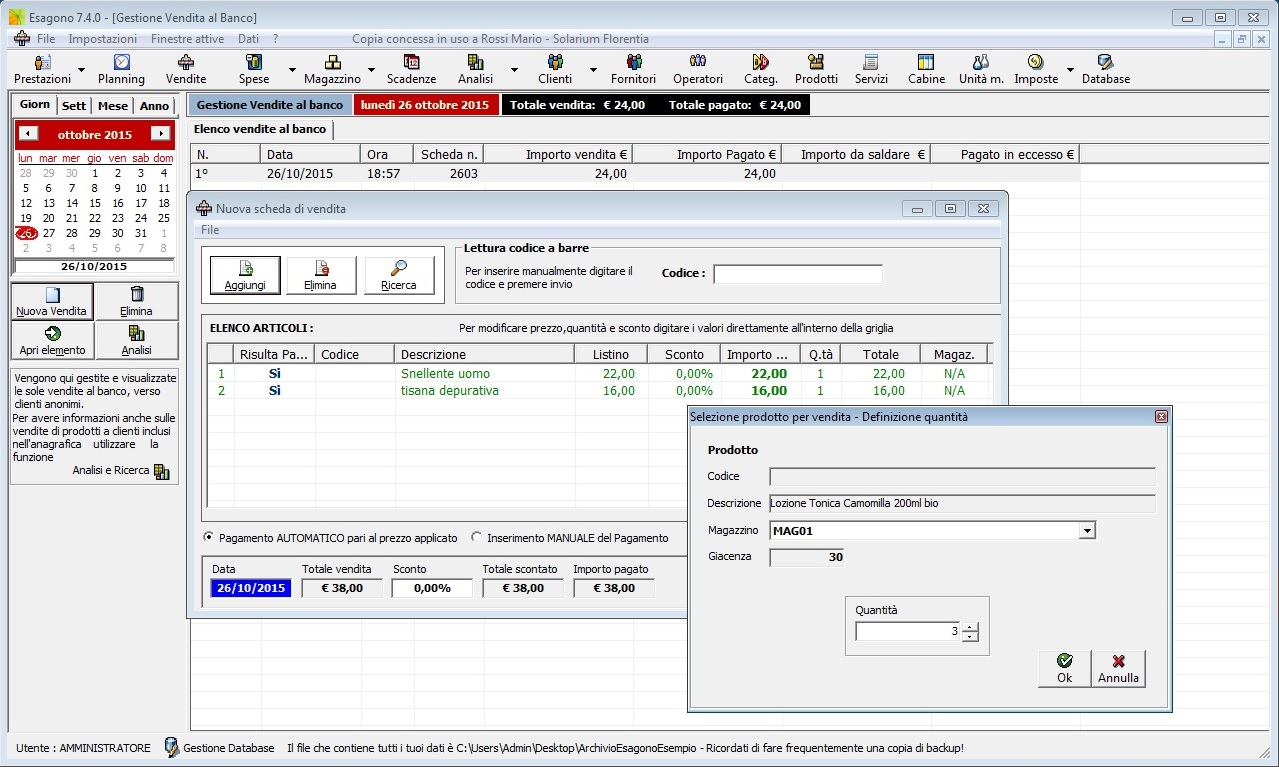Expand the Clienti dropdown arrow

click(x=592, y=70)
